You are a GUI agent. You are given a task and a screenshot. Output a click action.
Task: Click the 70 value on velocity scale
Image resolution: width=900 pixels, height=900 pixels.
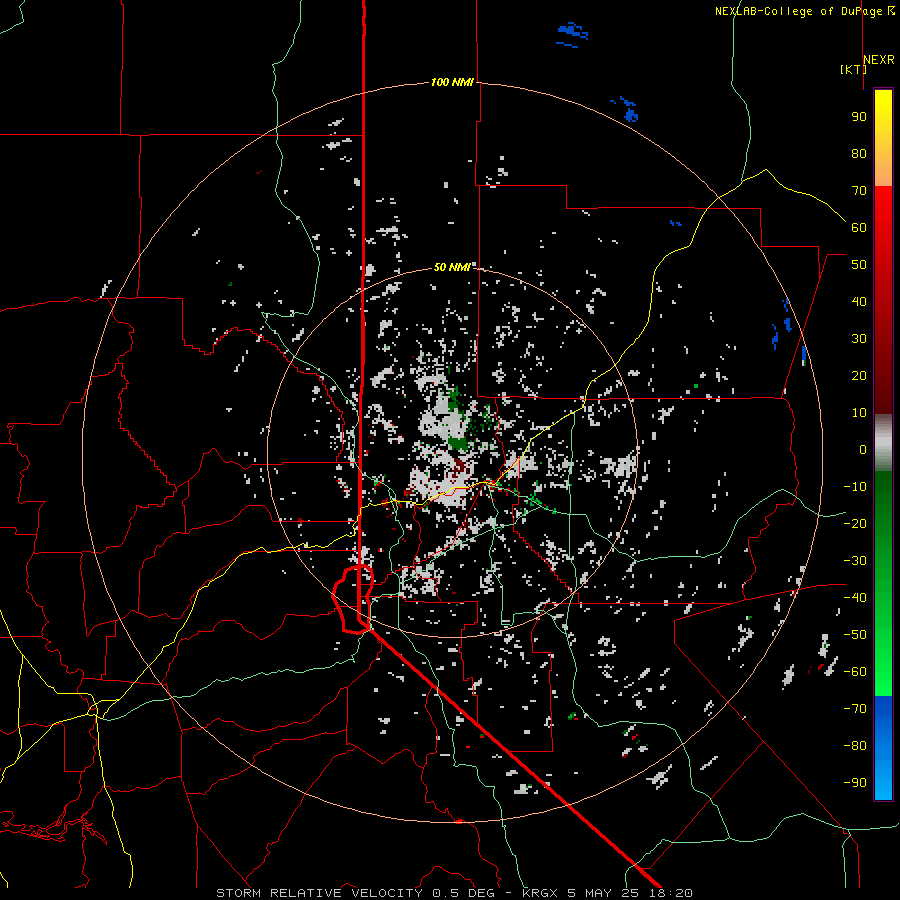click(859, 191)
